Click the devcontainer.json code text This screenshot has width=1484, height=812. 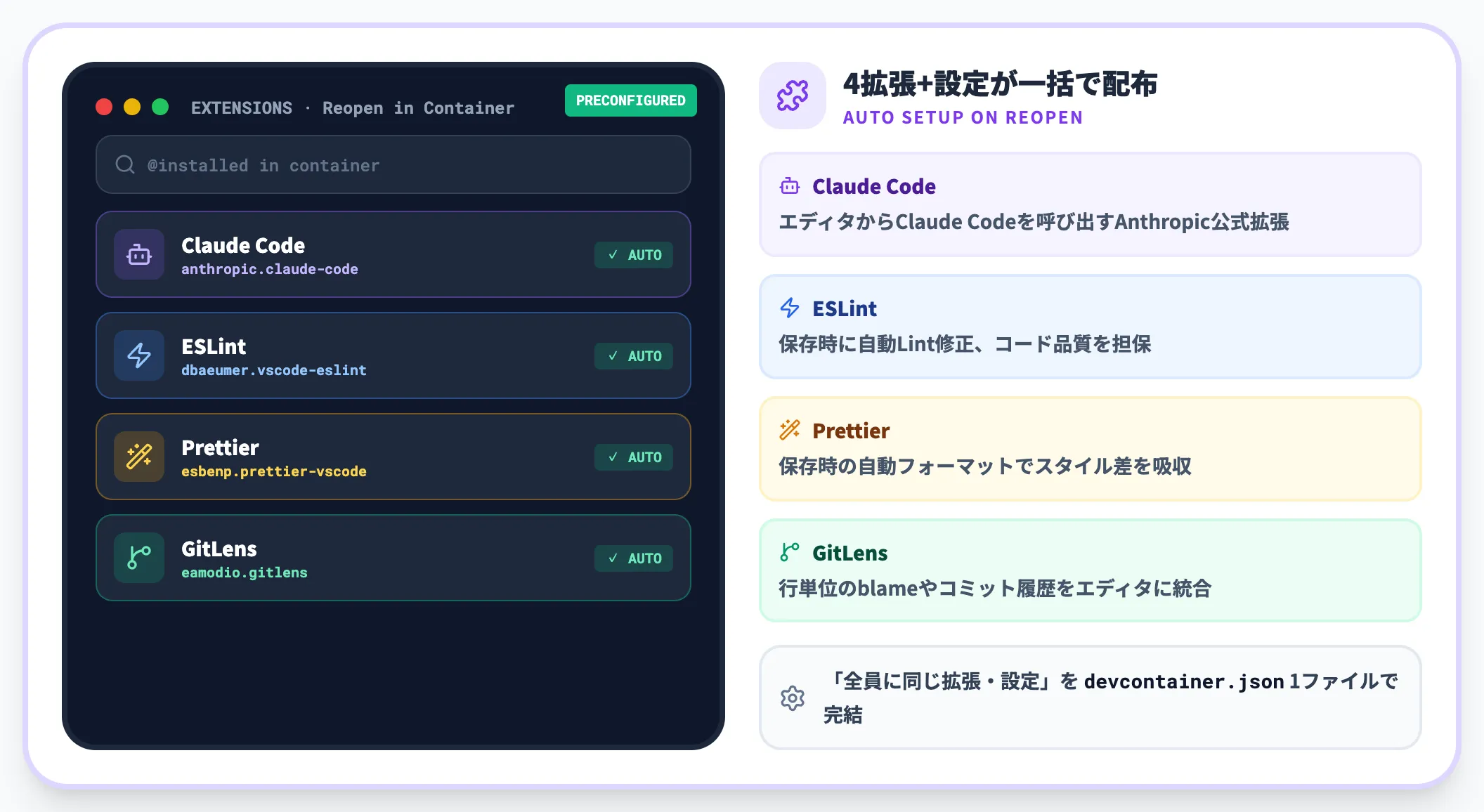pos(1184,682)
